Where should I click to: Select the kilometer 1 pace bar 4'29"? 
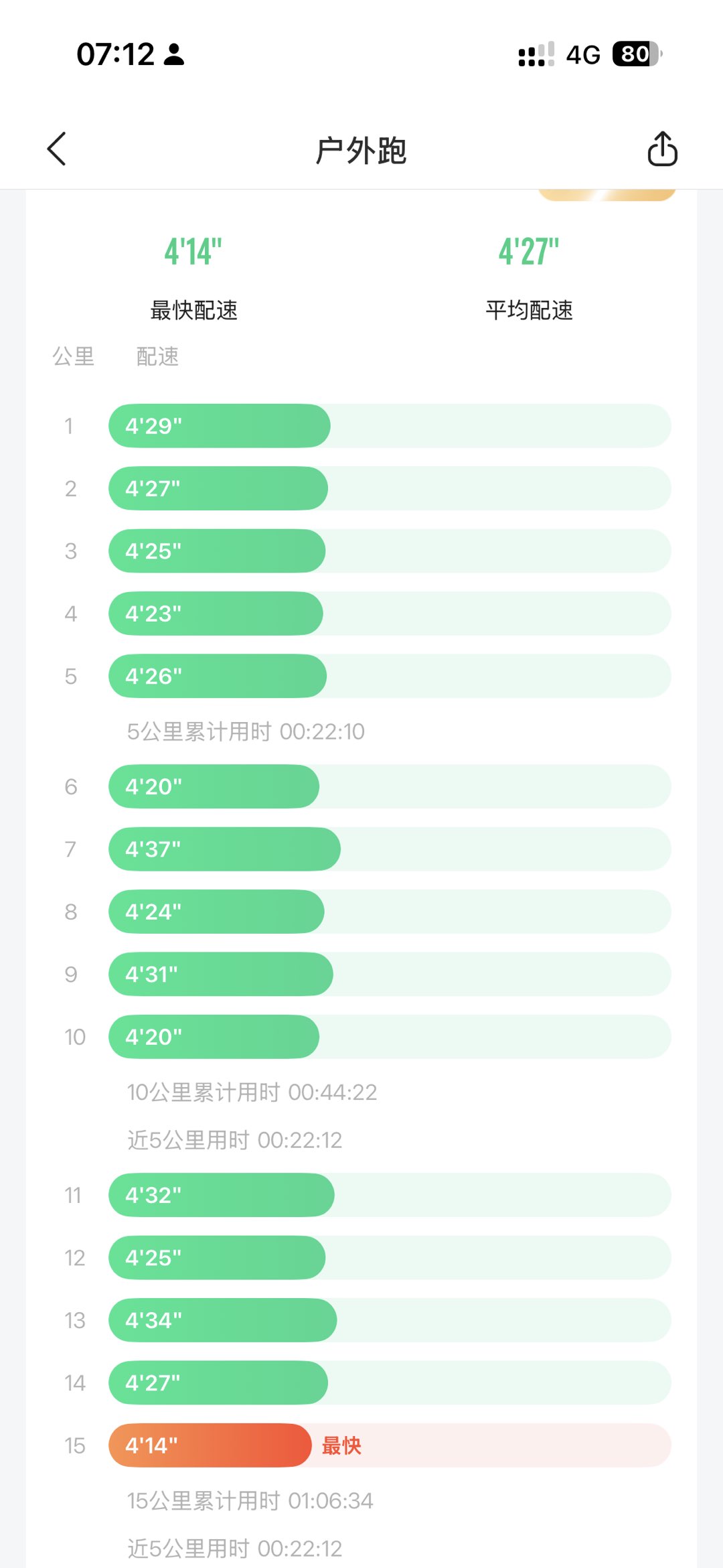[220, 426]
